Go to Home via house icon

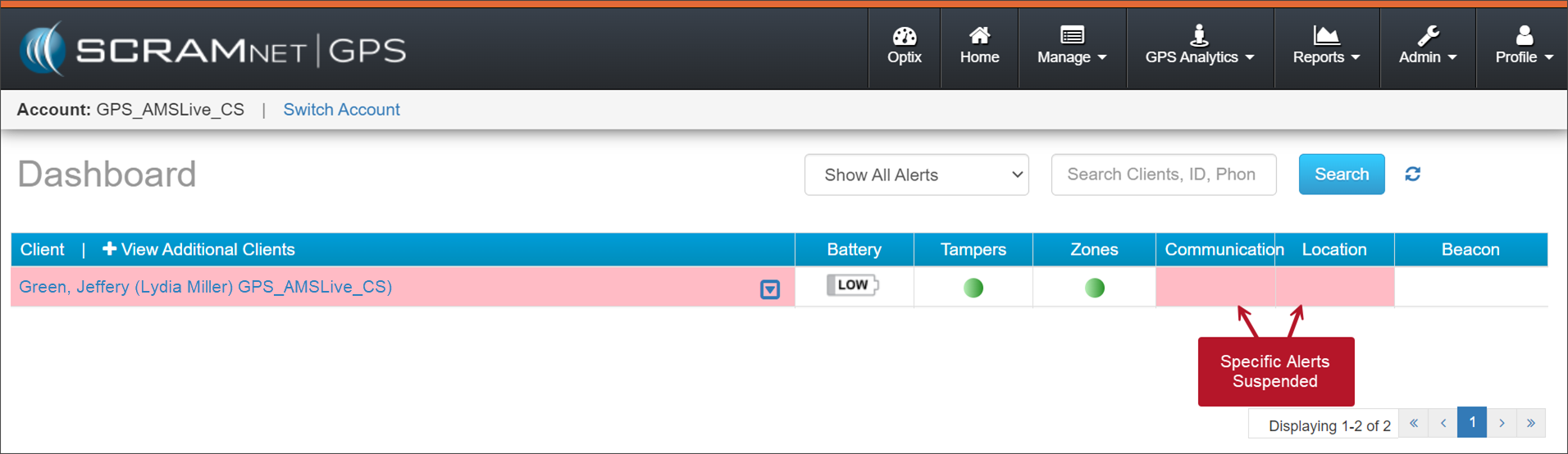point(979,36)
